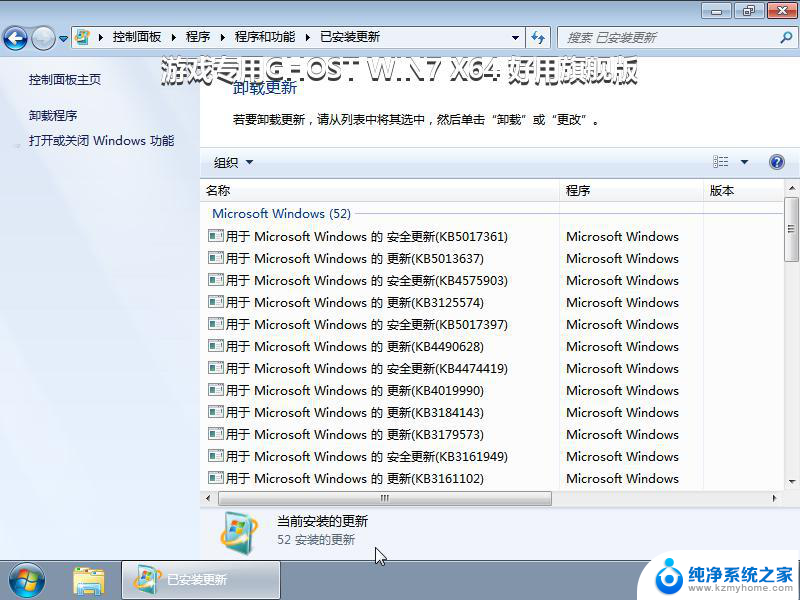Click the update icon beside KB3161102

point(216,477)
